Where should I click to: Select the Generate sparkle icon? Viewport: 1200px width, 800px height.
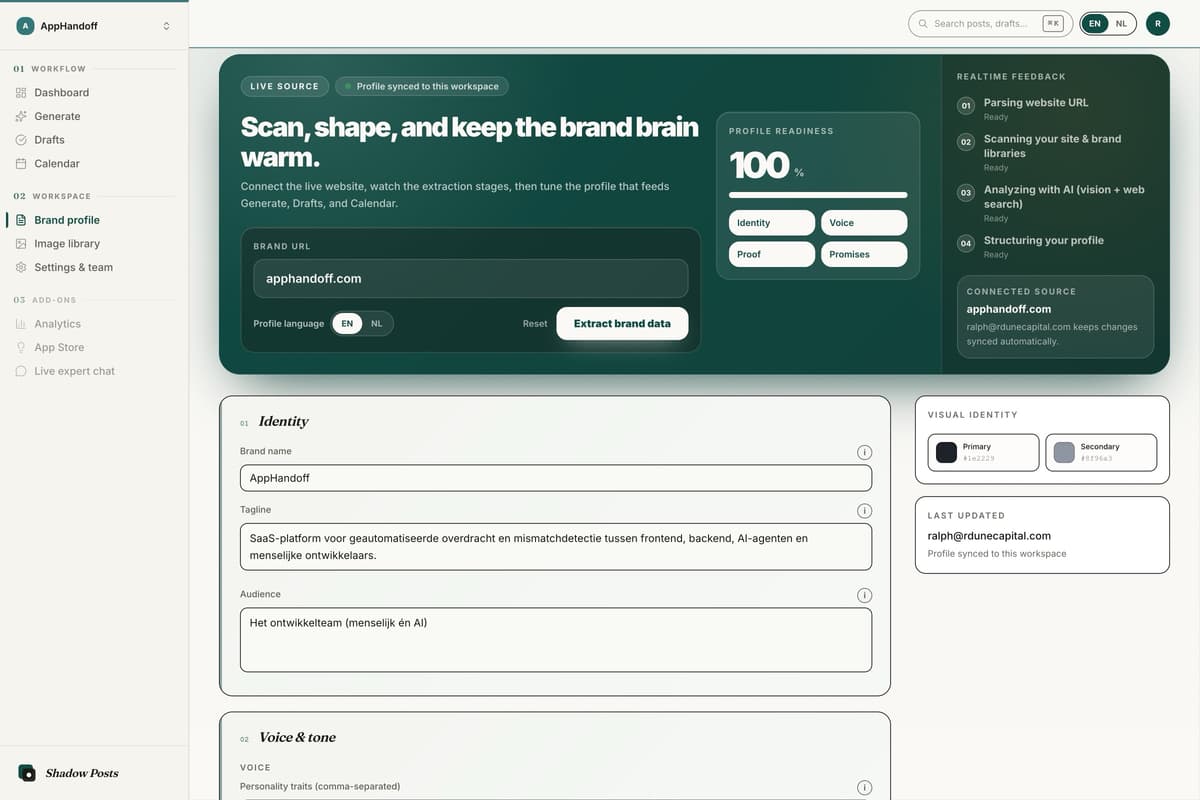click(x=21, y=116)
